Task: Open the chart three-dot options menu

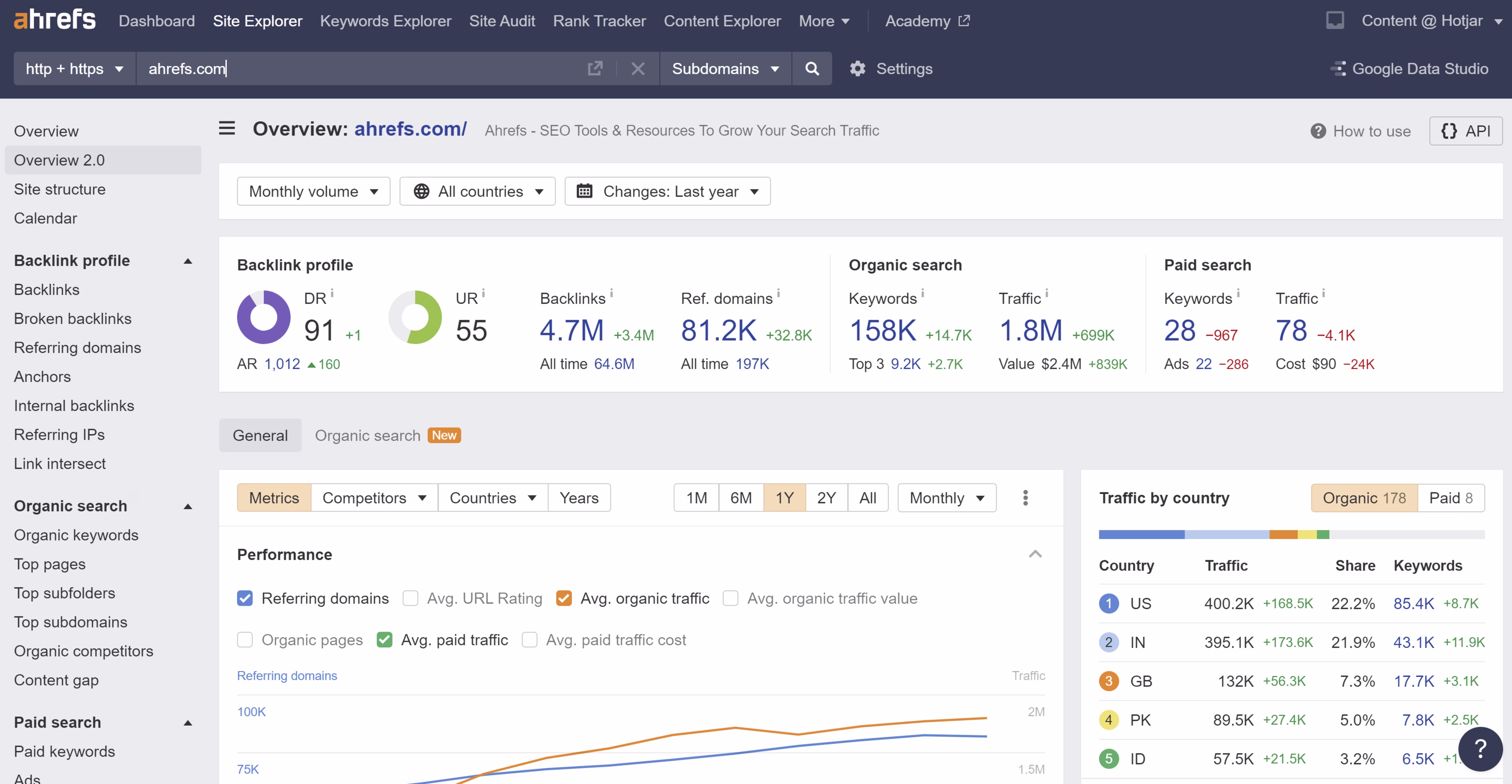Action: [x=1025, y=497]
